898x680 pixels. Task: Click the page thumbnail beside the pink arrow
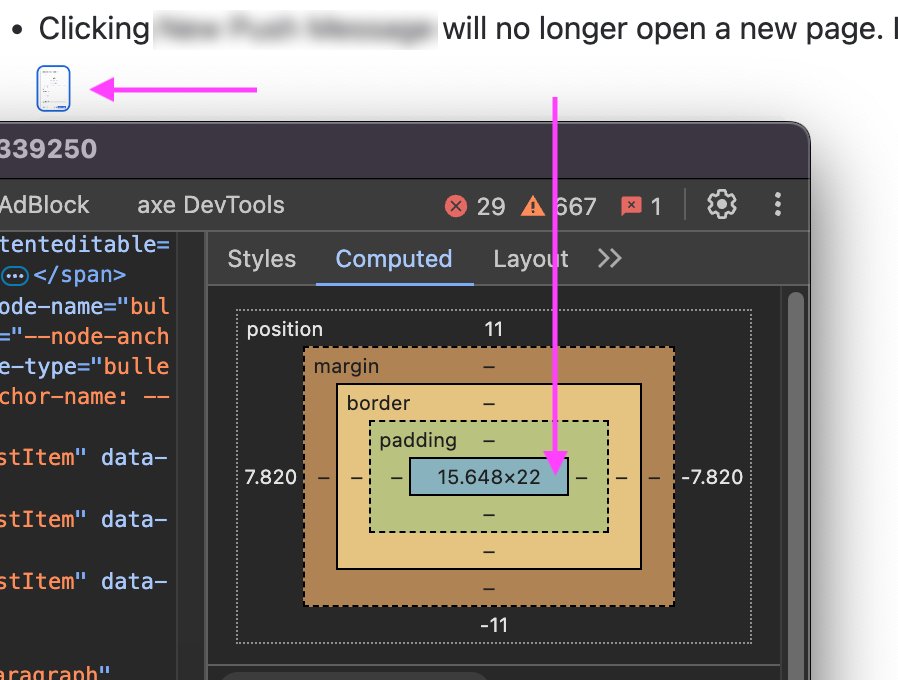coord(53,88)
